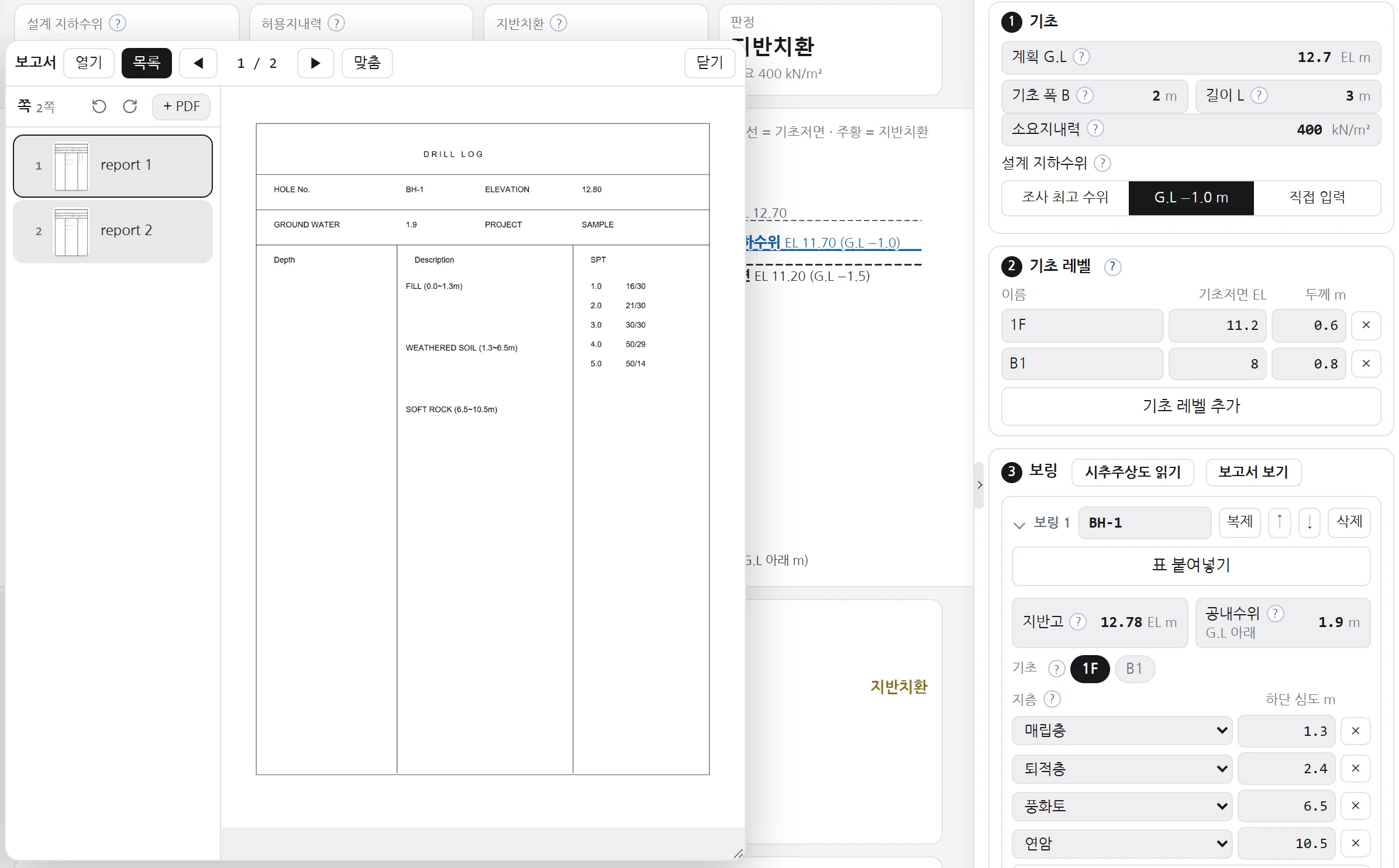Screen dimensions: 1399x868
Task: Go to next report page arrow
Action: click(315, 63)
